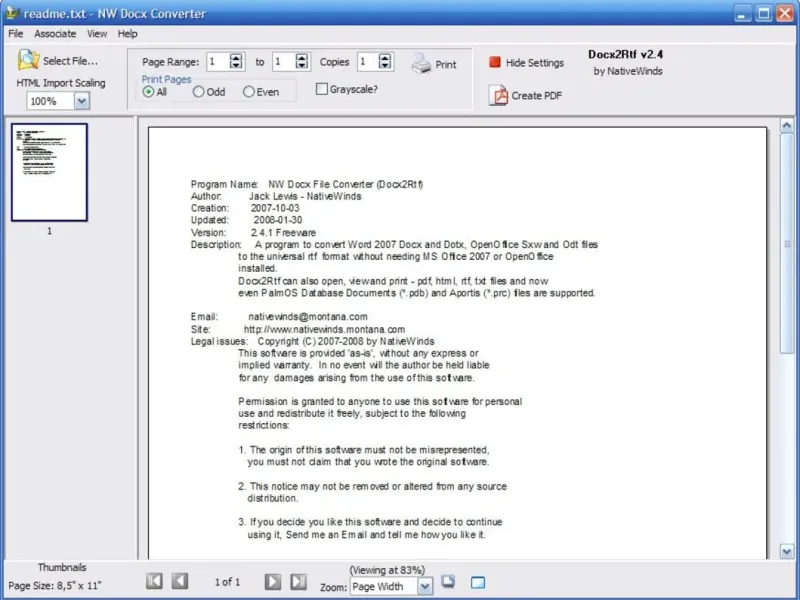Click the app icon in title bar
Screen dimensions: 800x600
[13, 13]
